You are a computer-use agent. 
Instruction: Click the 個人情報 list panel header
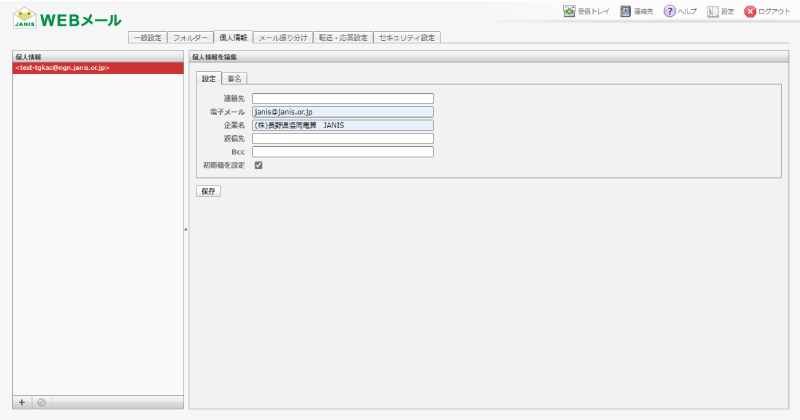tap(98, 57)
